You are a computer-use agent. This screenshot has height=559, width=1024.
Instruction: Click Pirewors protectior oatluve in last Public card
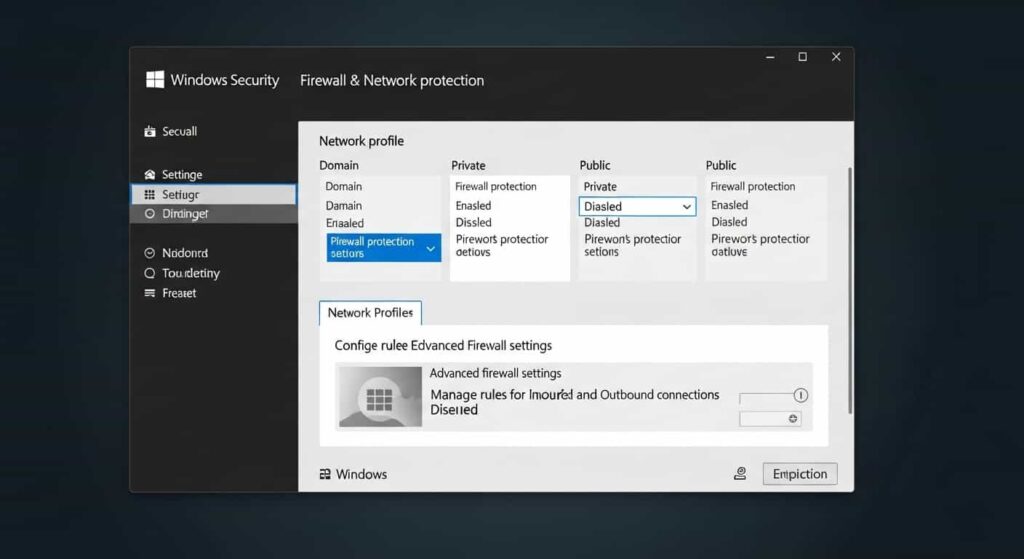click(760, 245)
